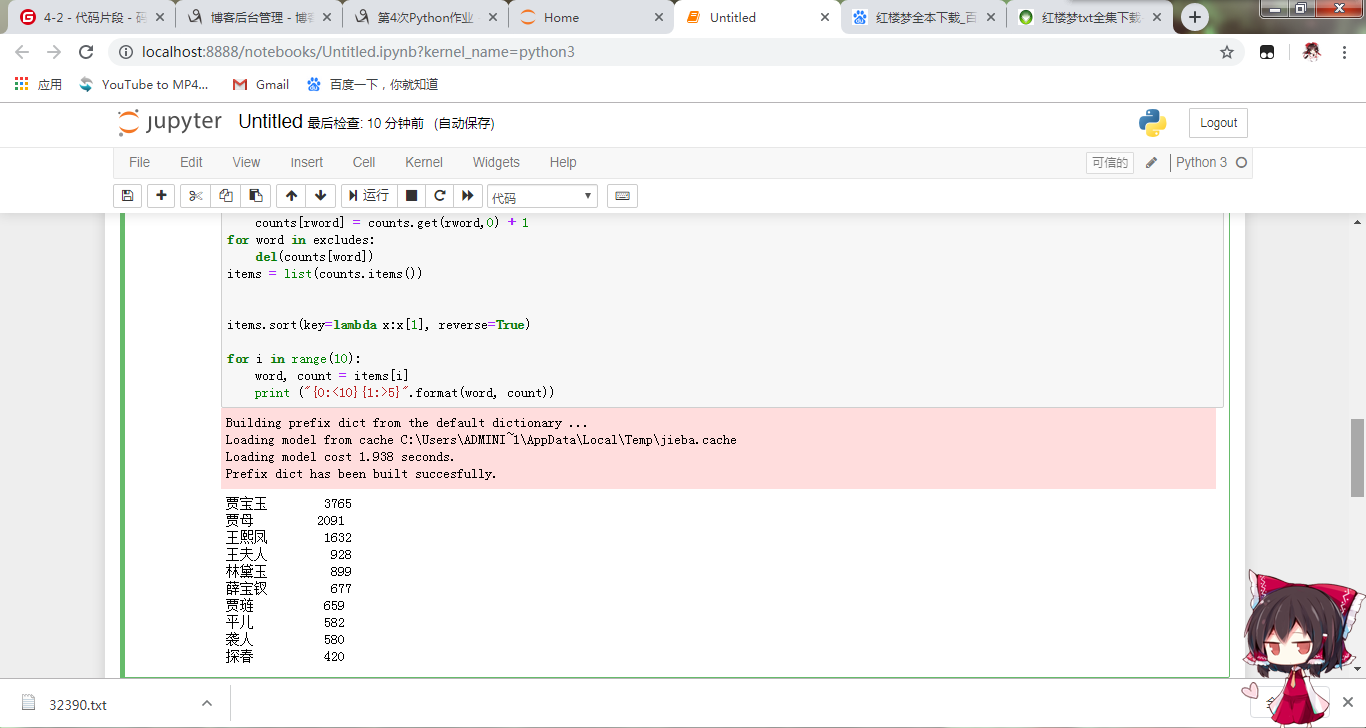Open the Cell menu

point(364,162)
